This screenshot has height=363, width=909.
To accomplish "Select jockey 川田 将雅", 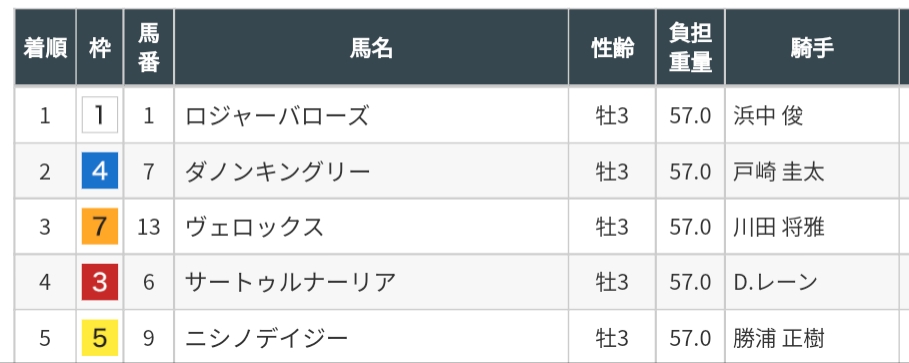I will [779, 227].
